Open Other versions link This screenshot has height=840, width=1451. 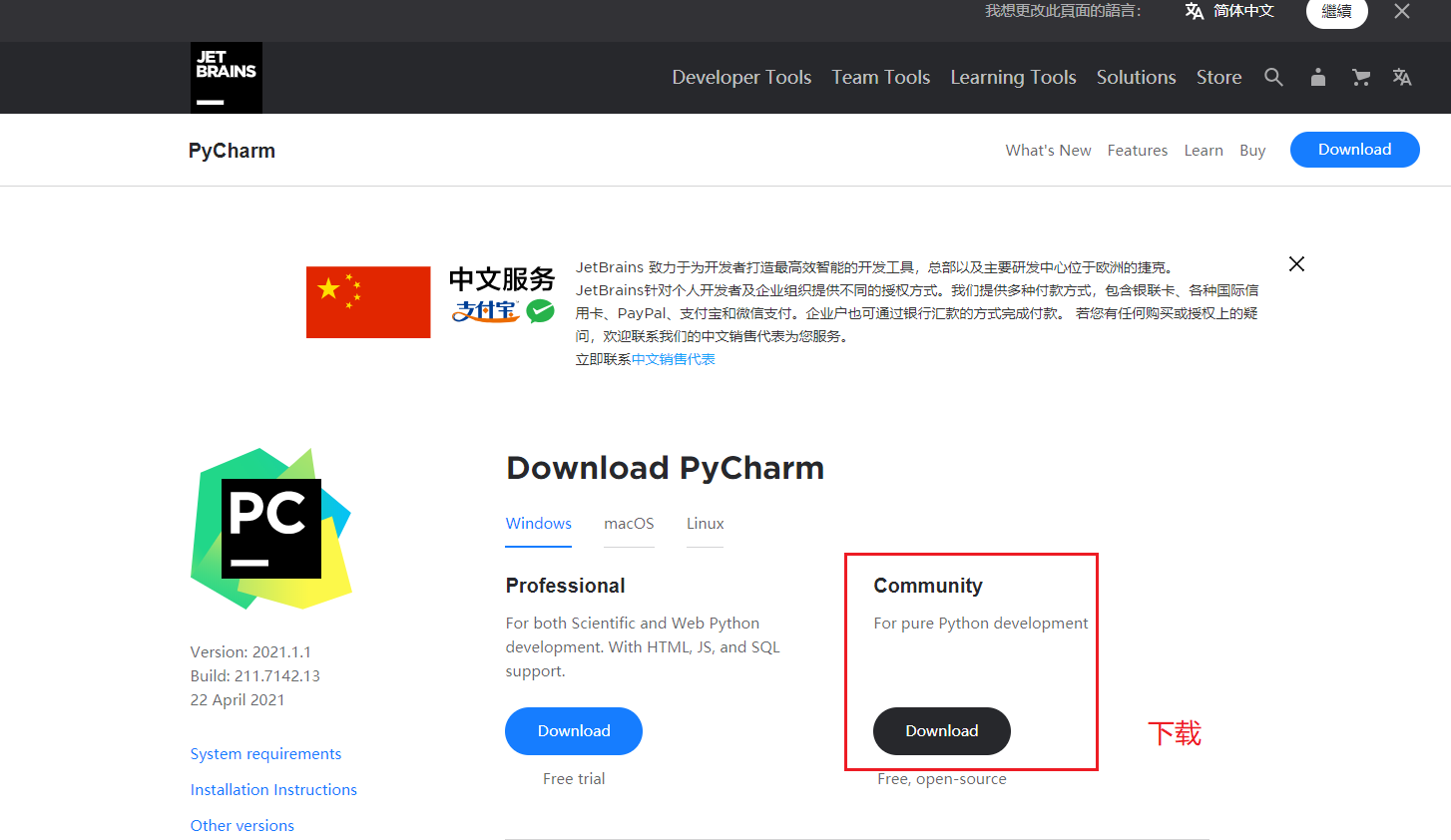[x=242, y=826]
